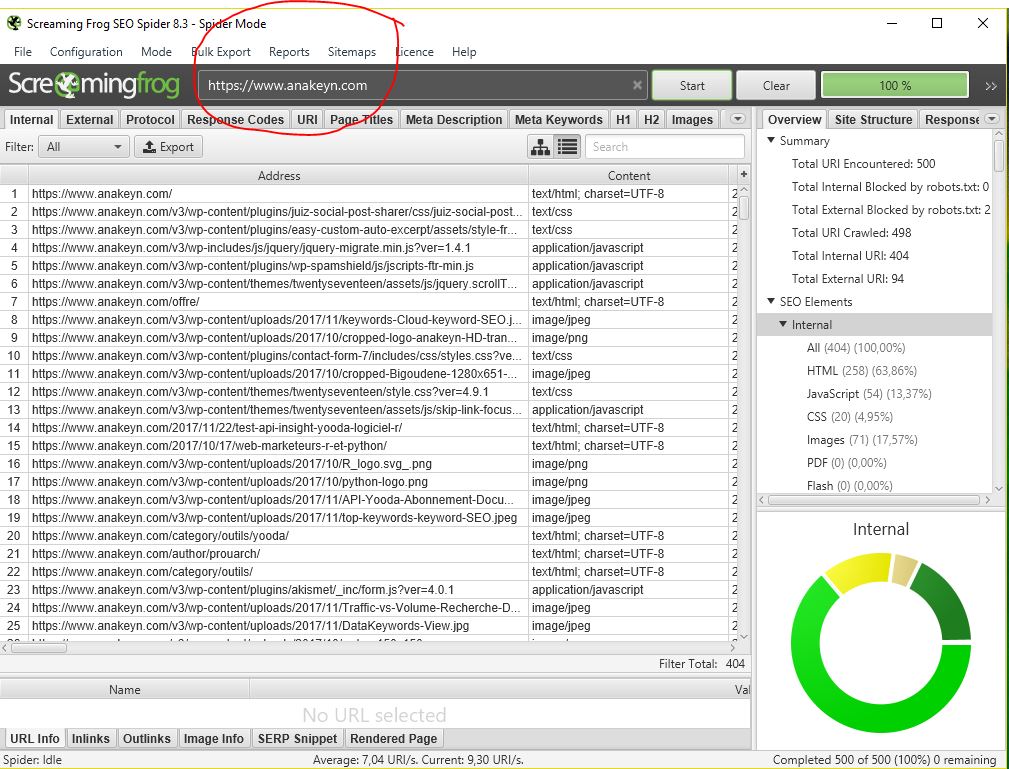Viewport: 1009px width, 769px height.
Task: Open the Filter dropdown set to All
Action: click(x=84, y=147)
